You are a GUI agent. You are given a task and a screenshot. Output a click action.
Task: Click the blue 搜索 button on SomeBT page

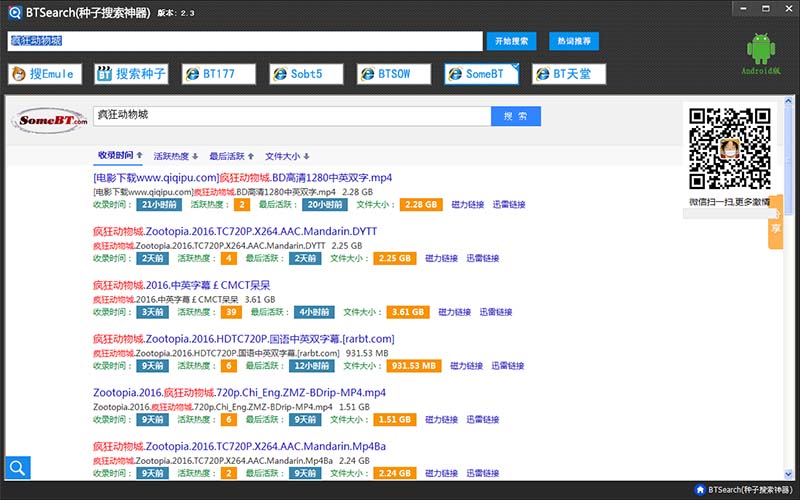pyautogui.click(x=516, y=116)
